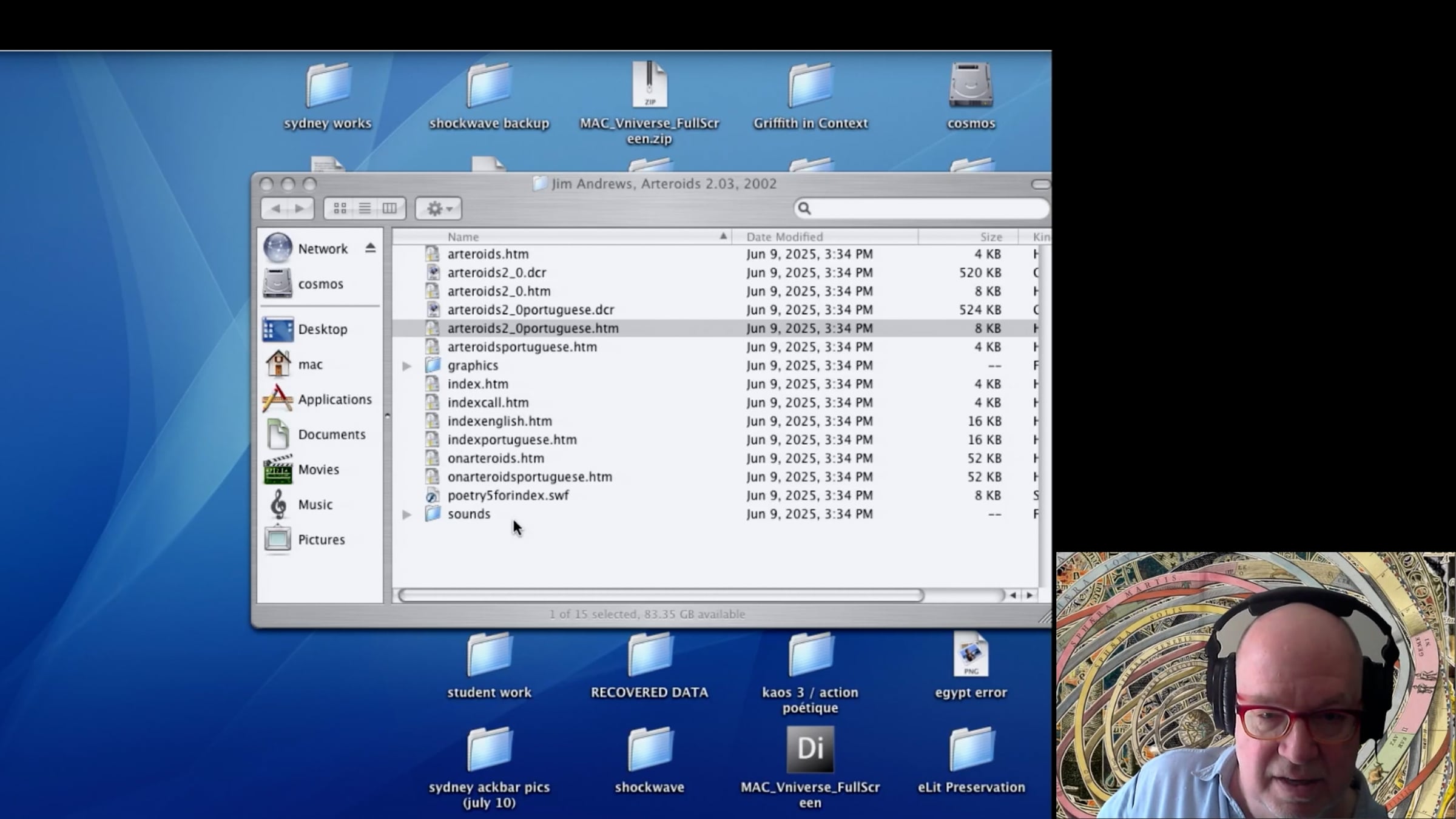Expand the graphics folder disclosure triangle
This screenshot has height=819, width=1456.
(x=407, y=366)
